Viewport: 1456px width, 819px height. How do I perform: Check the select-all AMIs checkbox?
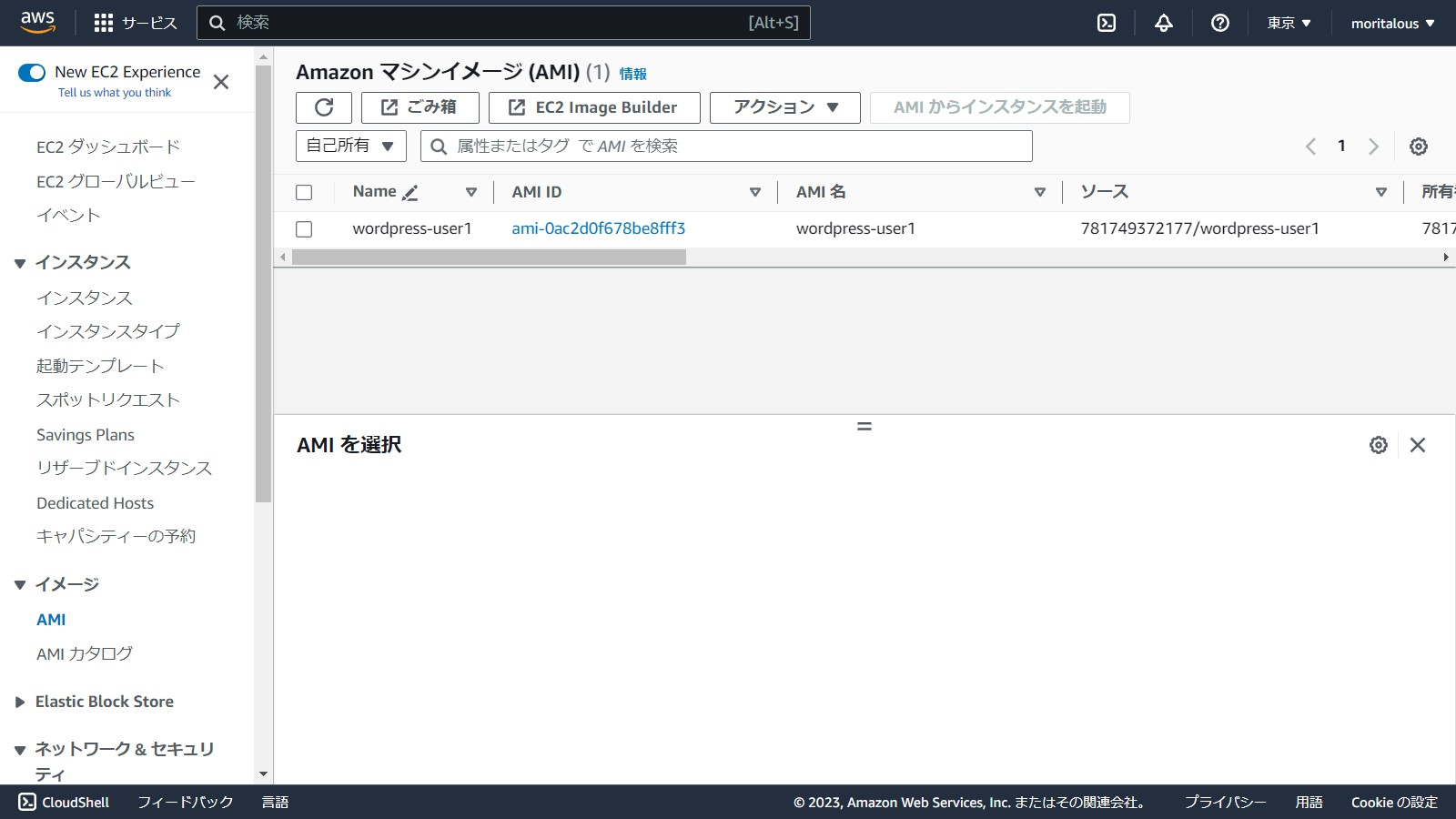(304, 192)
